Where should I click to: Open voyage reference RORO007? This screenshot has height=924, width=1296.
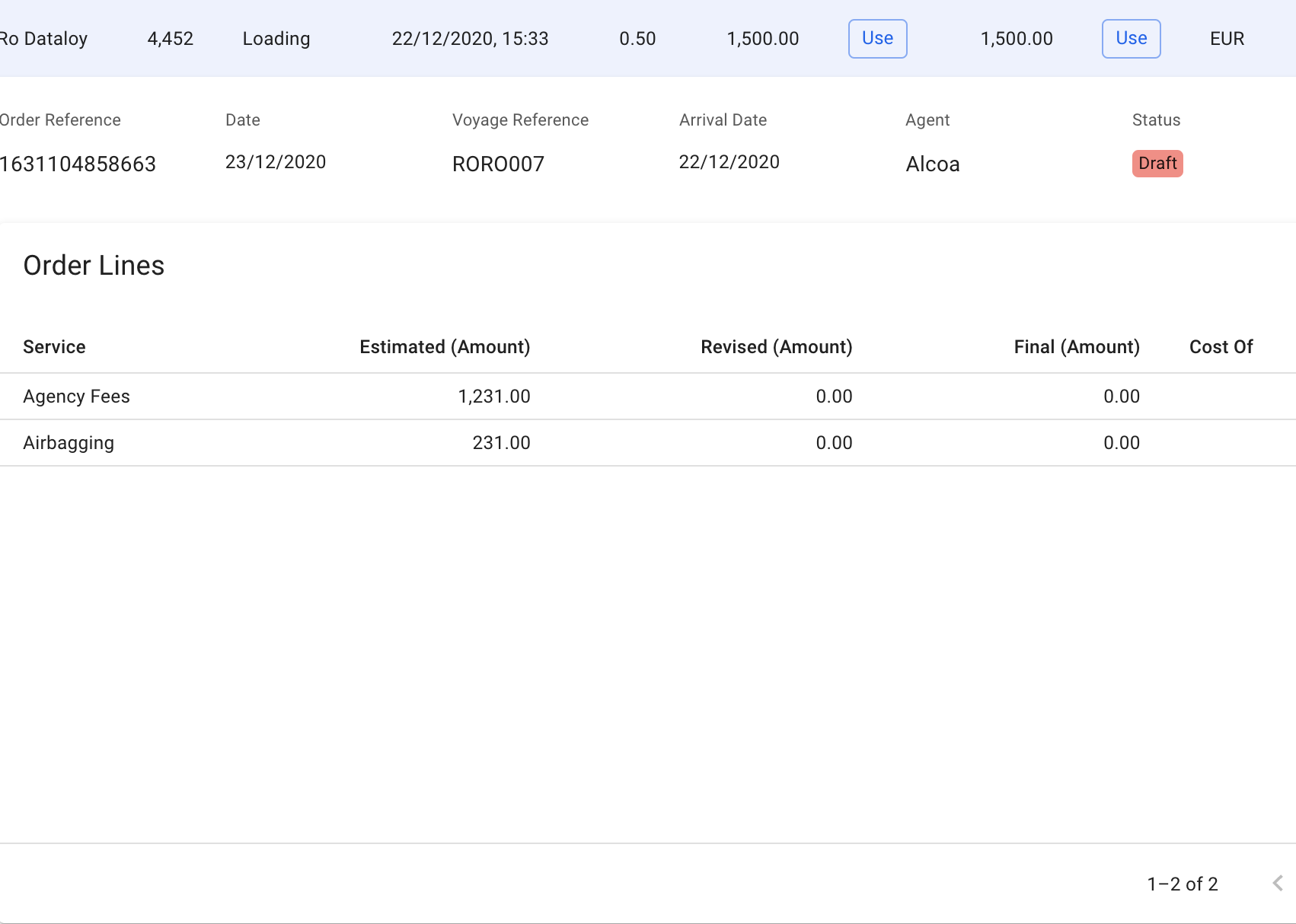tap(498, 164)
